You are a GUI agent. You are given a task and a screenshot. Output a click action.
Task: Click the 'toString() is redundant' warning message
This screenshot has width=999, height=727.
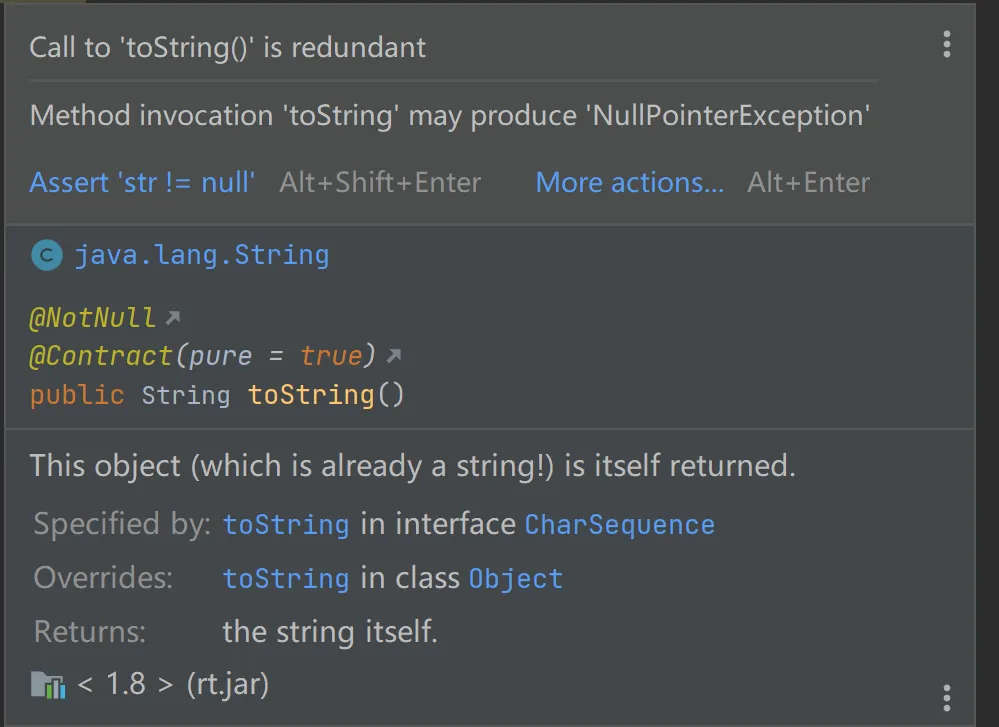pyautogui.click(x=227, y=47)
